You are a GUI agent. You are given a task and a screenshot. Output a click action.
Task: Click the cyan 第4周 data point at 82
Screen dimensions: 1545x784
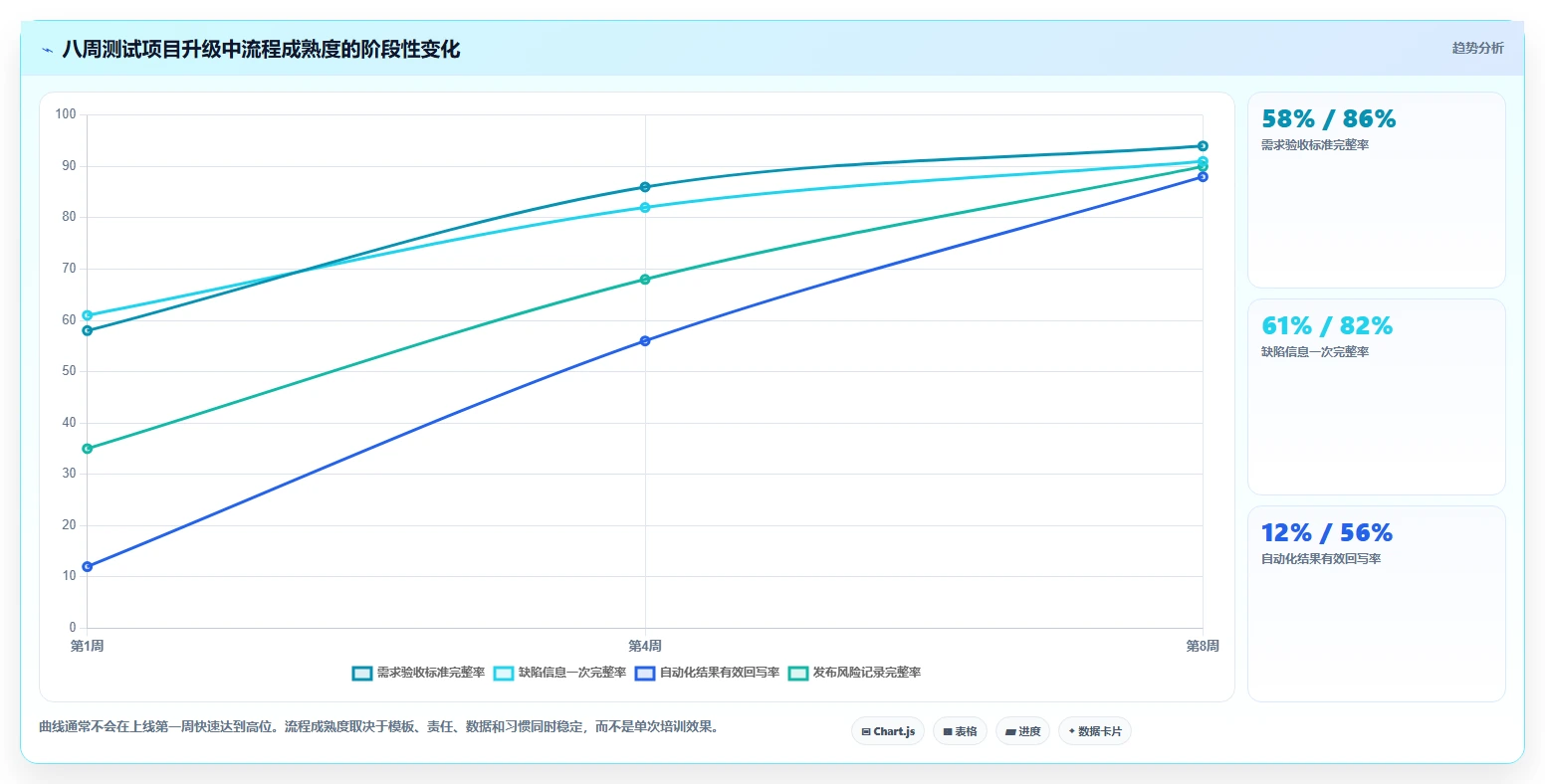pyautogui.click(x=645, y=207)
